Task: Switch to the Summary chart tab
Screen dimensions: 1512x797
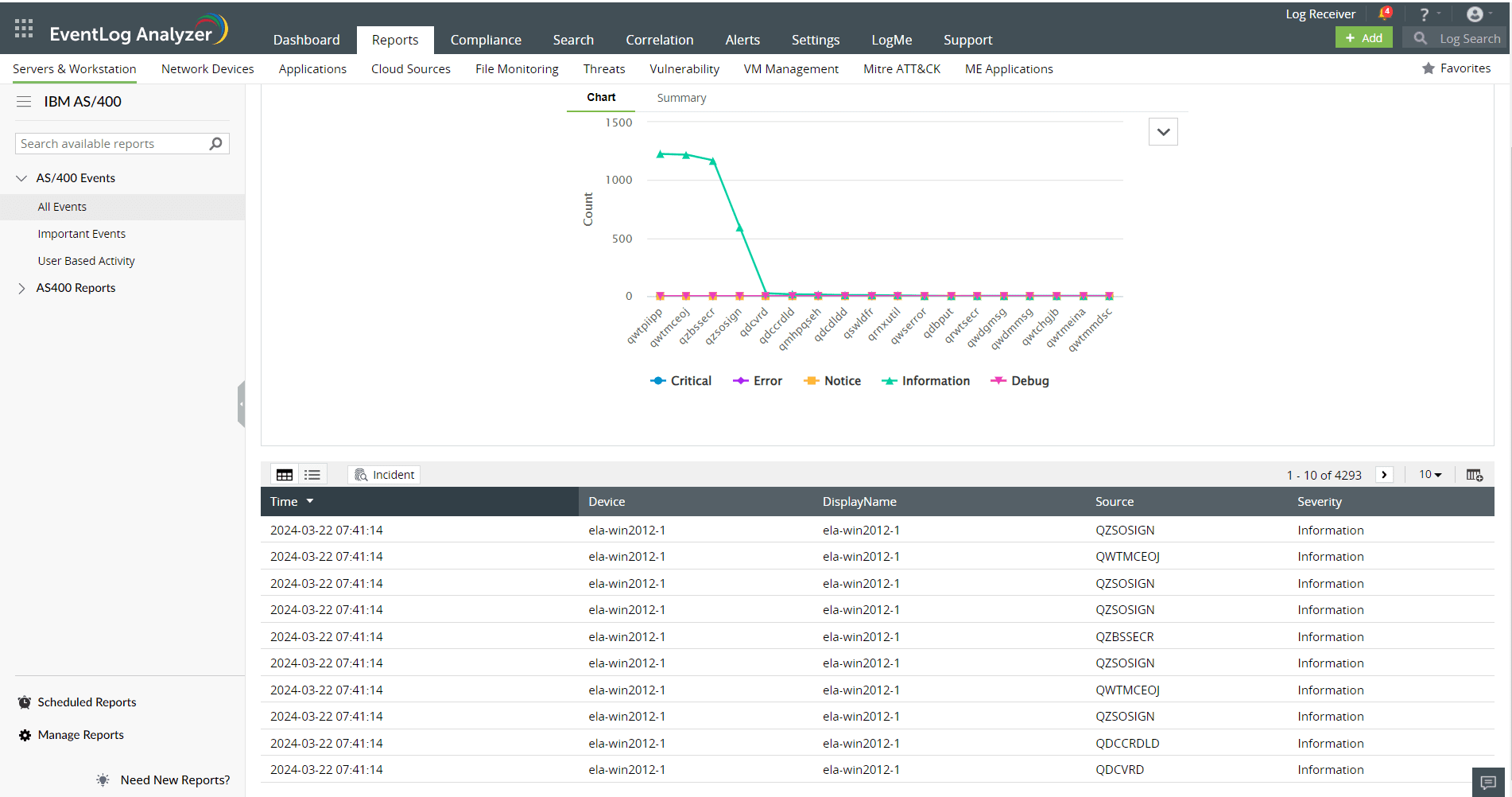Action: (681, 98)
